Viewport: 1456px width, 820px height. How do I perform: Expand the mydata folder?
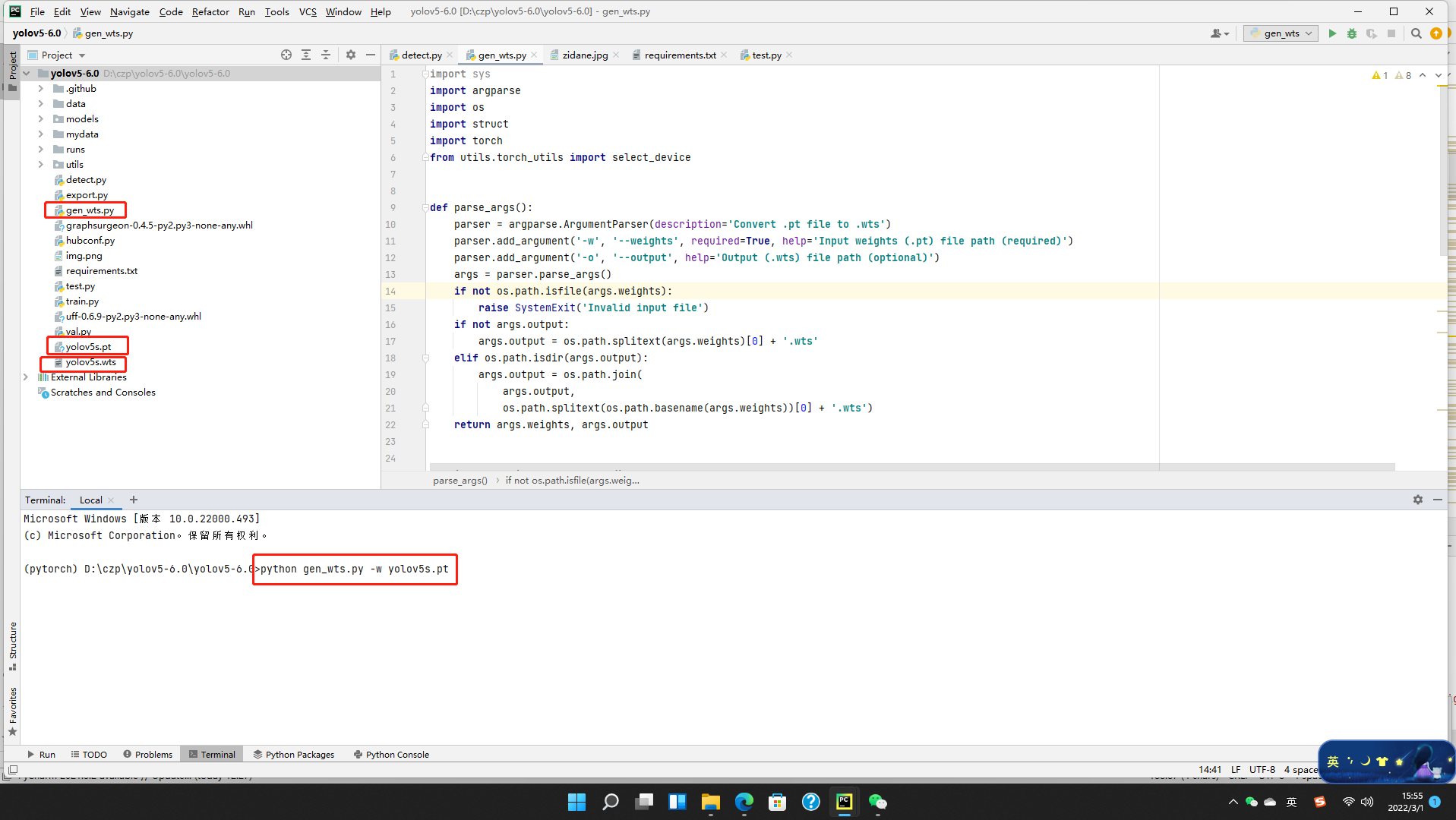point(41,134)
